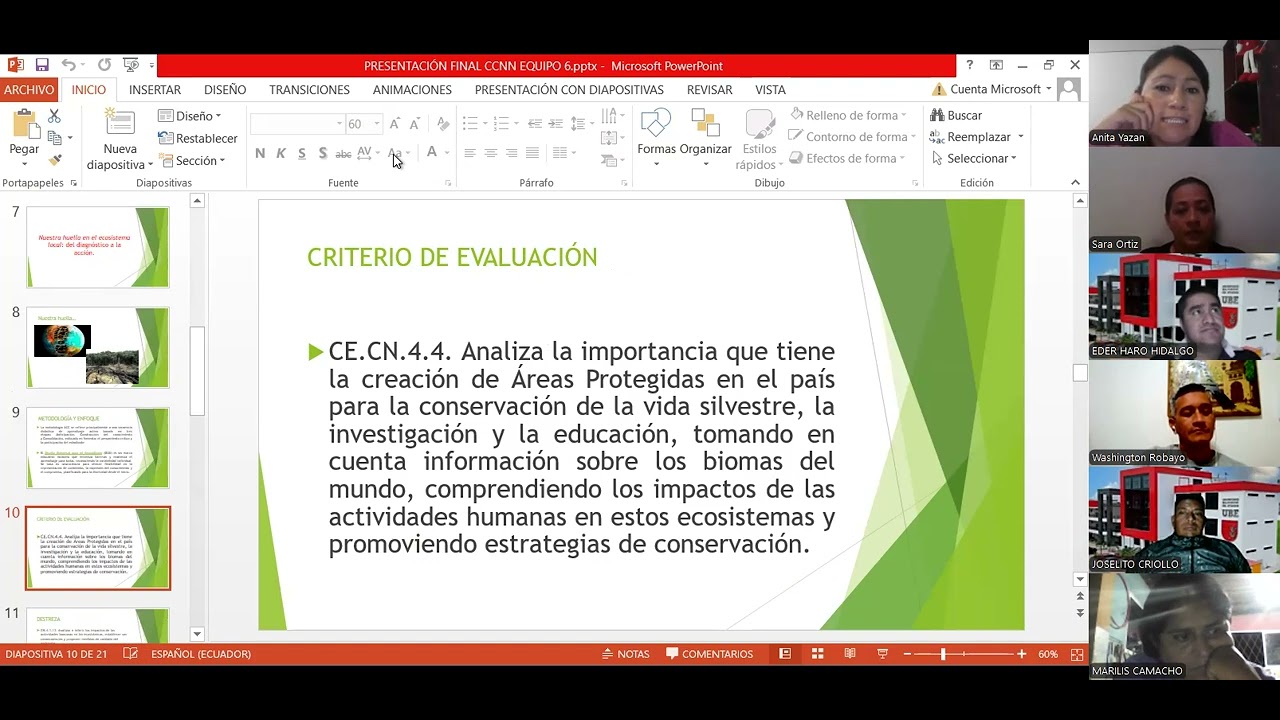
Task: Switch to DISEÑO tab
Action: (225, 89)
